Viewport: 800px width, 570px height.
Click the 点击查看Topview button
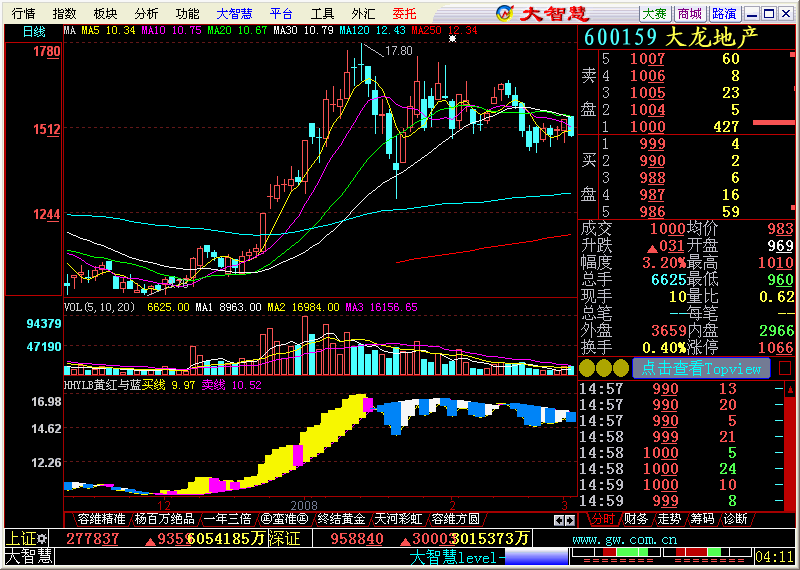click(x=701, y=368)
